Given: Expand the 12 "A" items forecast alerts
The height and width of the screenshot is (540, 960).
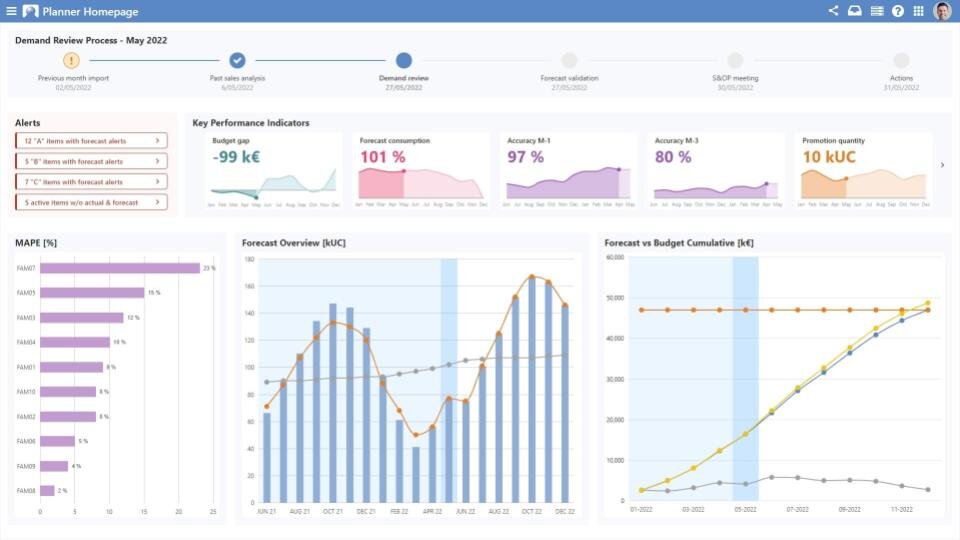Looking at the screenshot, I should coord(91,141).
